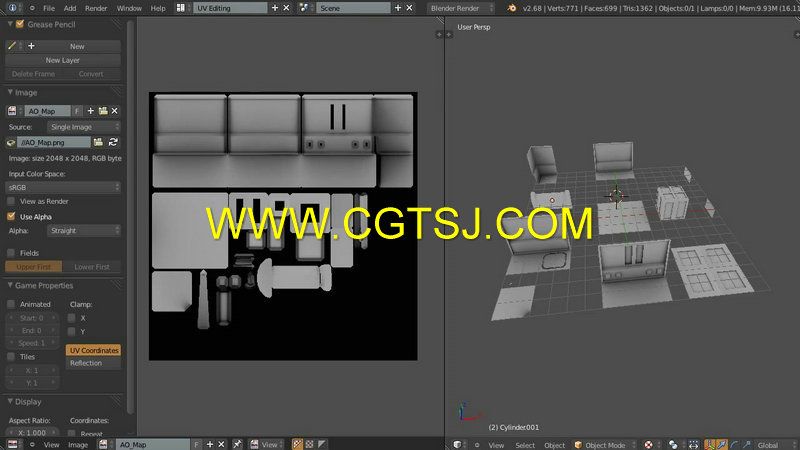800x450 pixels.
Task: Pack image icon beside file path
Action: click(x=11, y=142)
